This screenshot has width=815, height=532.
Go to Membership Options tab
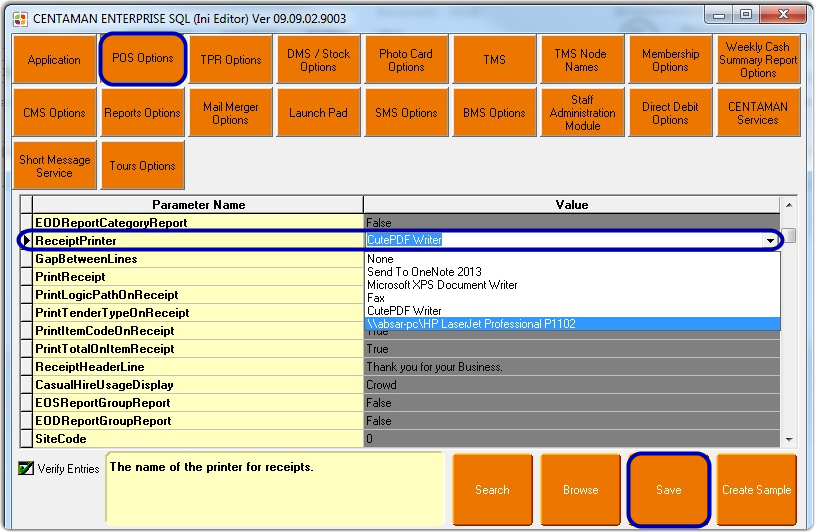[670, 60]
